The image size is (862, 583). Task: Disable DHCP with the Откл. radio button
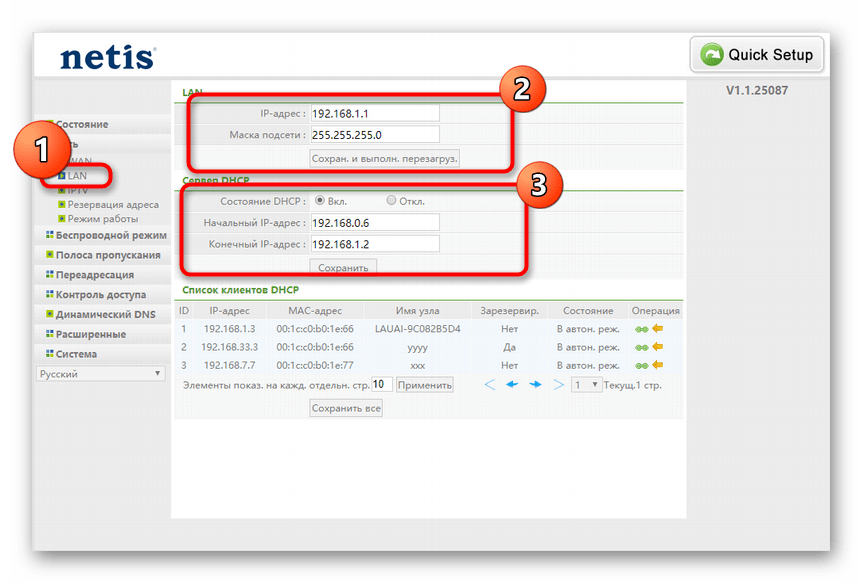coord(391,200)
